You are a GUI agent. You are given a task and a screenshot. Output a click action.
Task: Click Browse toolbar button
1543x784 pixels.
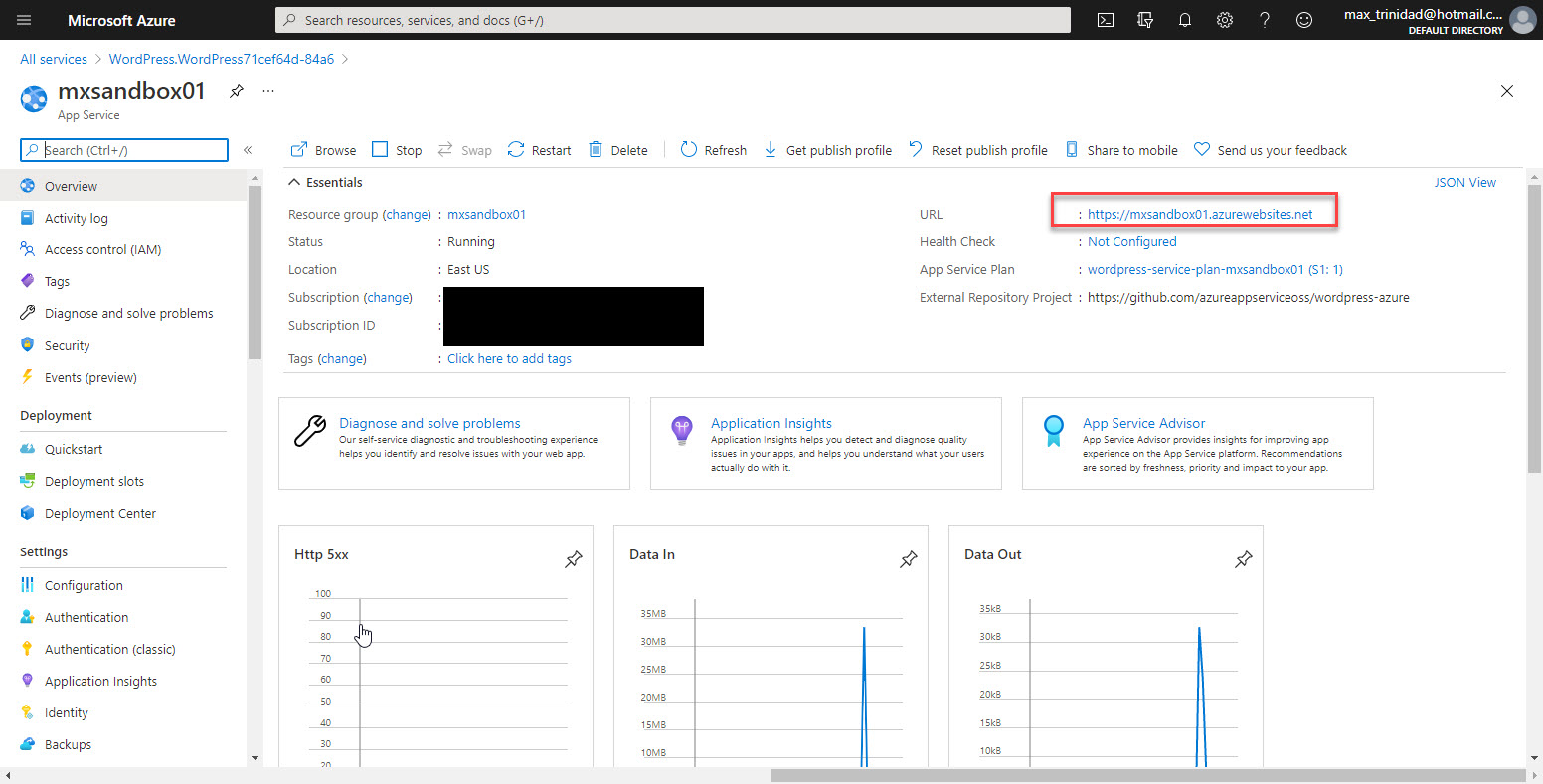(323, 150)
